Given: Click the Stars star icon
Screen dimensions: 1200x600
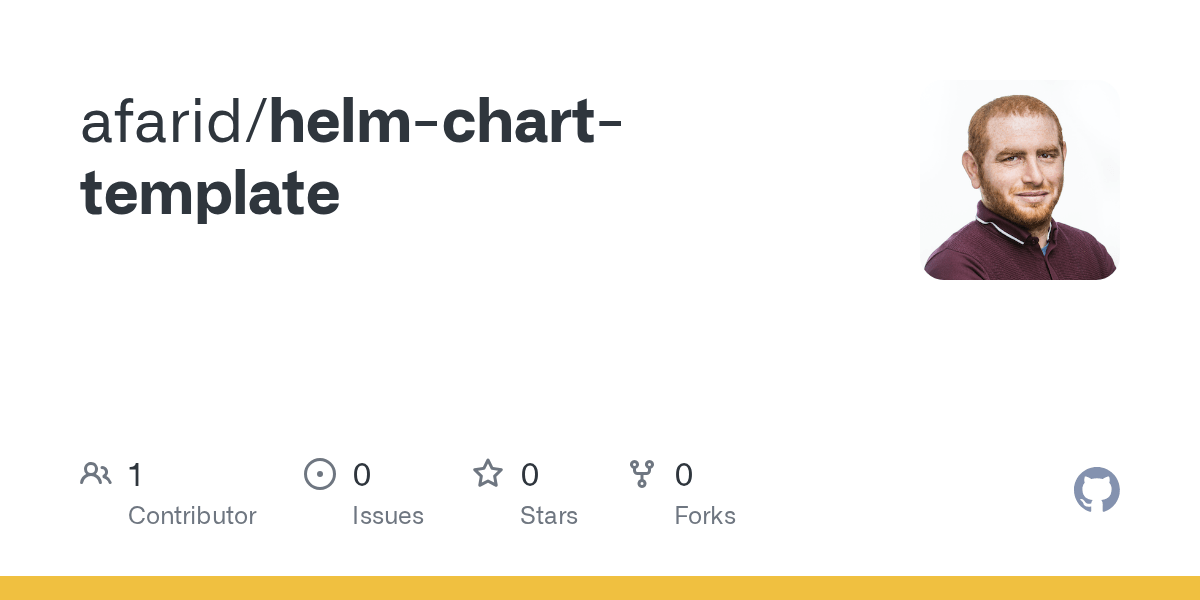Looking at the screenshot, I should pos(487,474).
